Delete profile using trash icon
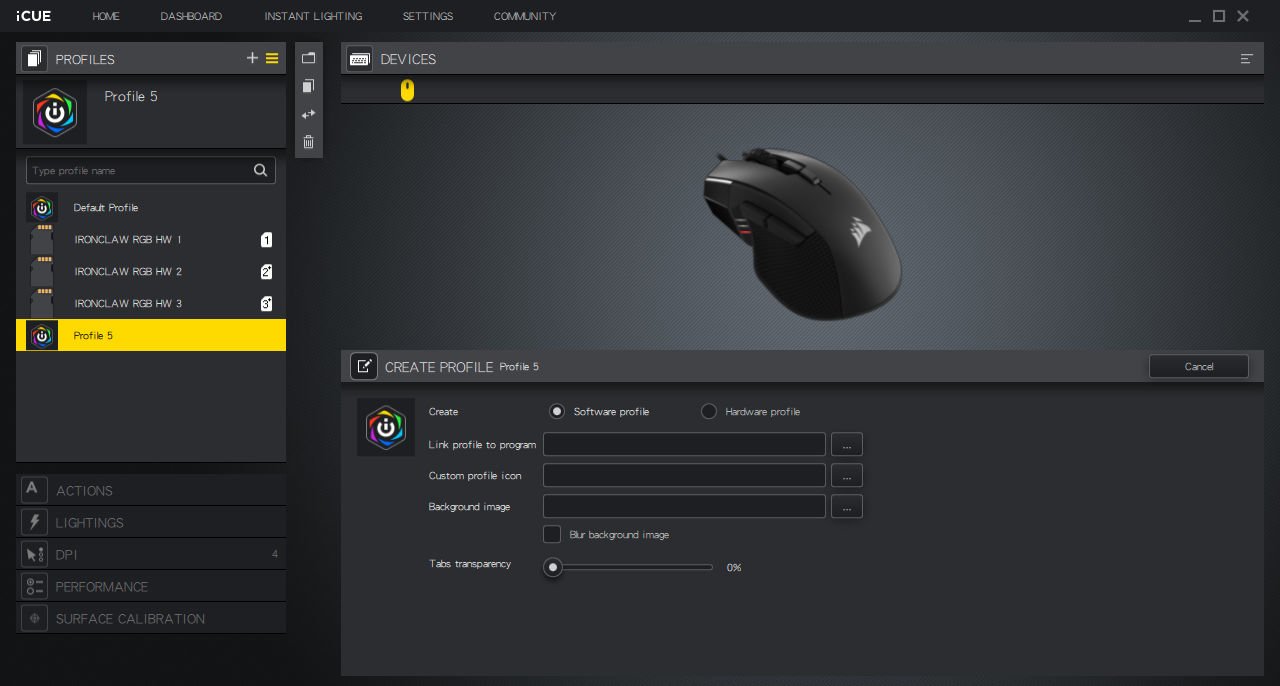 click(308, 142)
